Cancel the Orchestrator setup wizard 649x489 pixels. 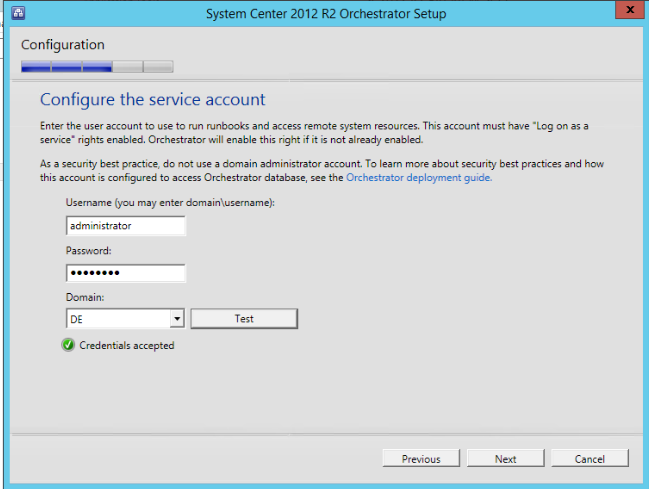click(x=590, y=459)
